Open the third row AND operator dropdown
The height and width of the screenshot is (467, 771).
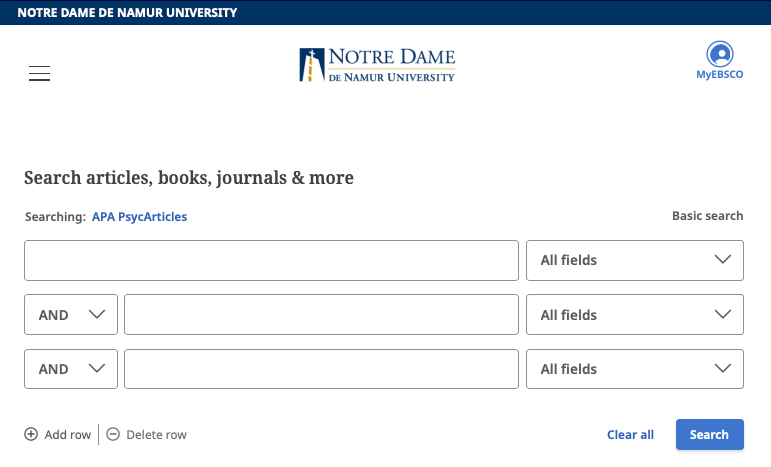coord(70,368)
